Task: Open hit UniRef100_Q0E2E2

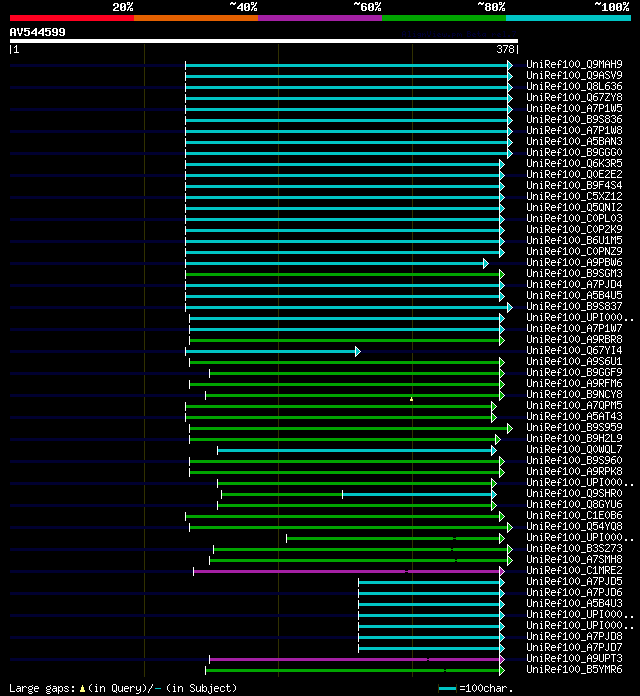Action: tap(574, 174)
